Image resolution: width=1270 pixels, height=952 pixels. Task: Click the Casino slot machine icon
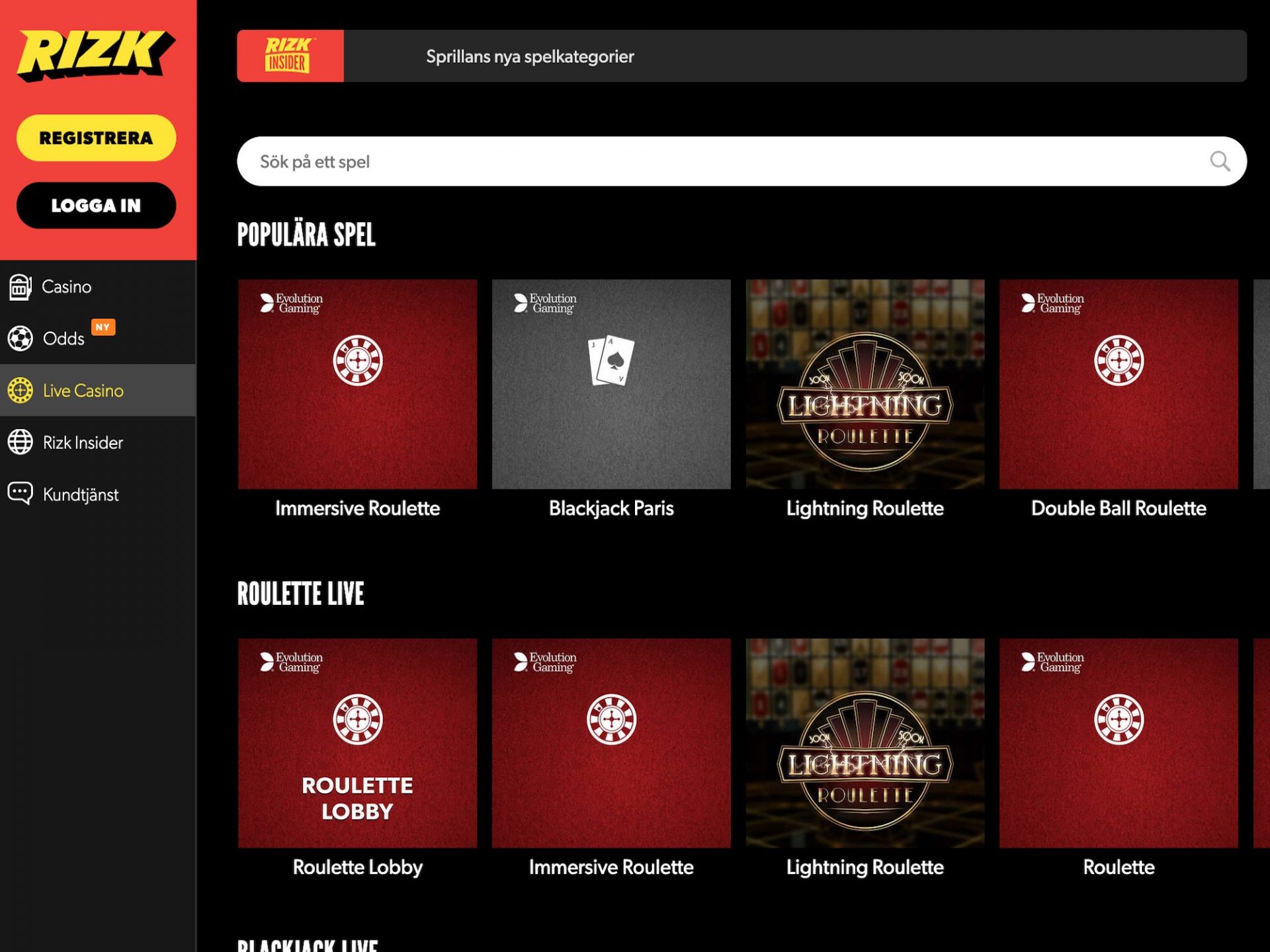[x=20, y=287]
